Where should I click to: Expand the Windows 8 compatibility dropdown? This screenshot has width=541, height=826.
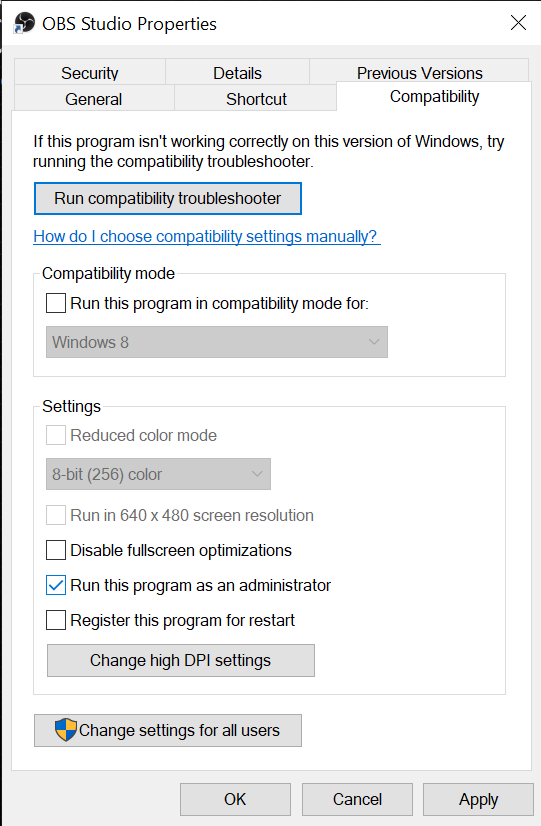pos(217,342)
